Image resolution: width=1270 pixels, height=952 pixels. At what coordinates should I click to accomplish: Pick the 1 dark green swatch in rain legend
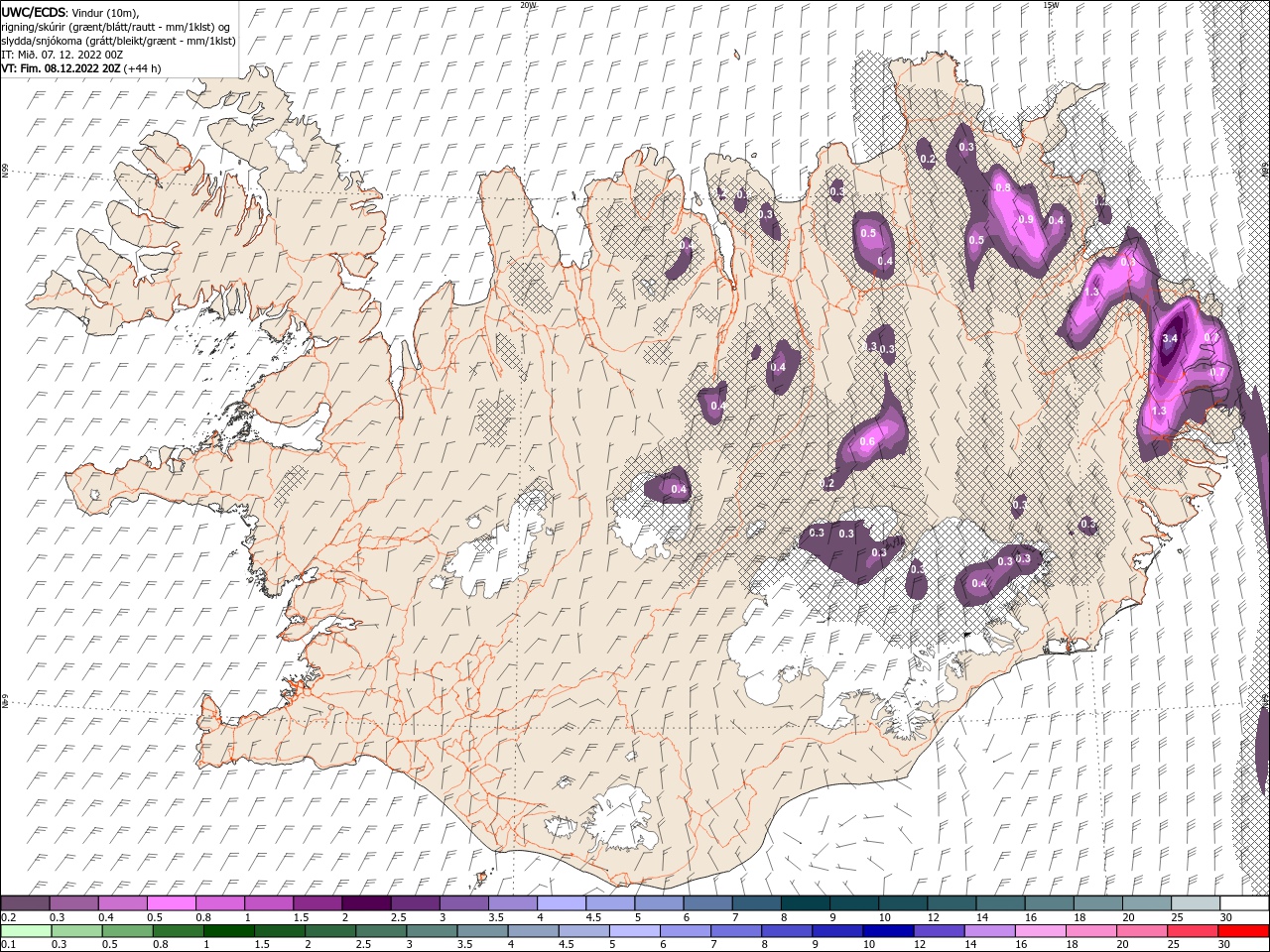click(229, 931)
